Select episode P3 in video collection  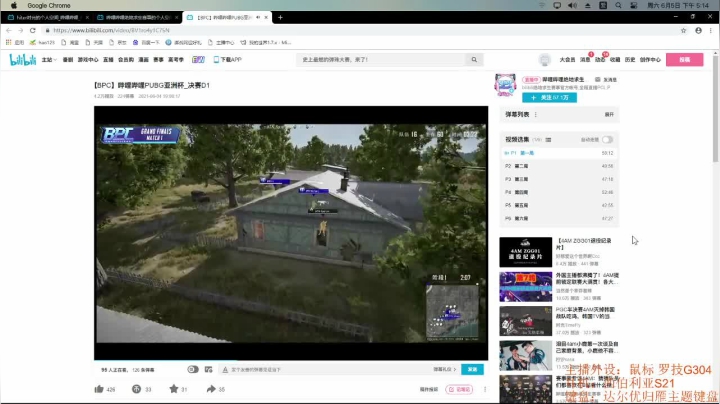(559, 180)
